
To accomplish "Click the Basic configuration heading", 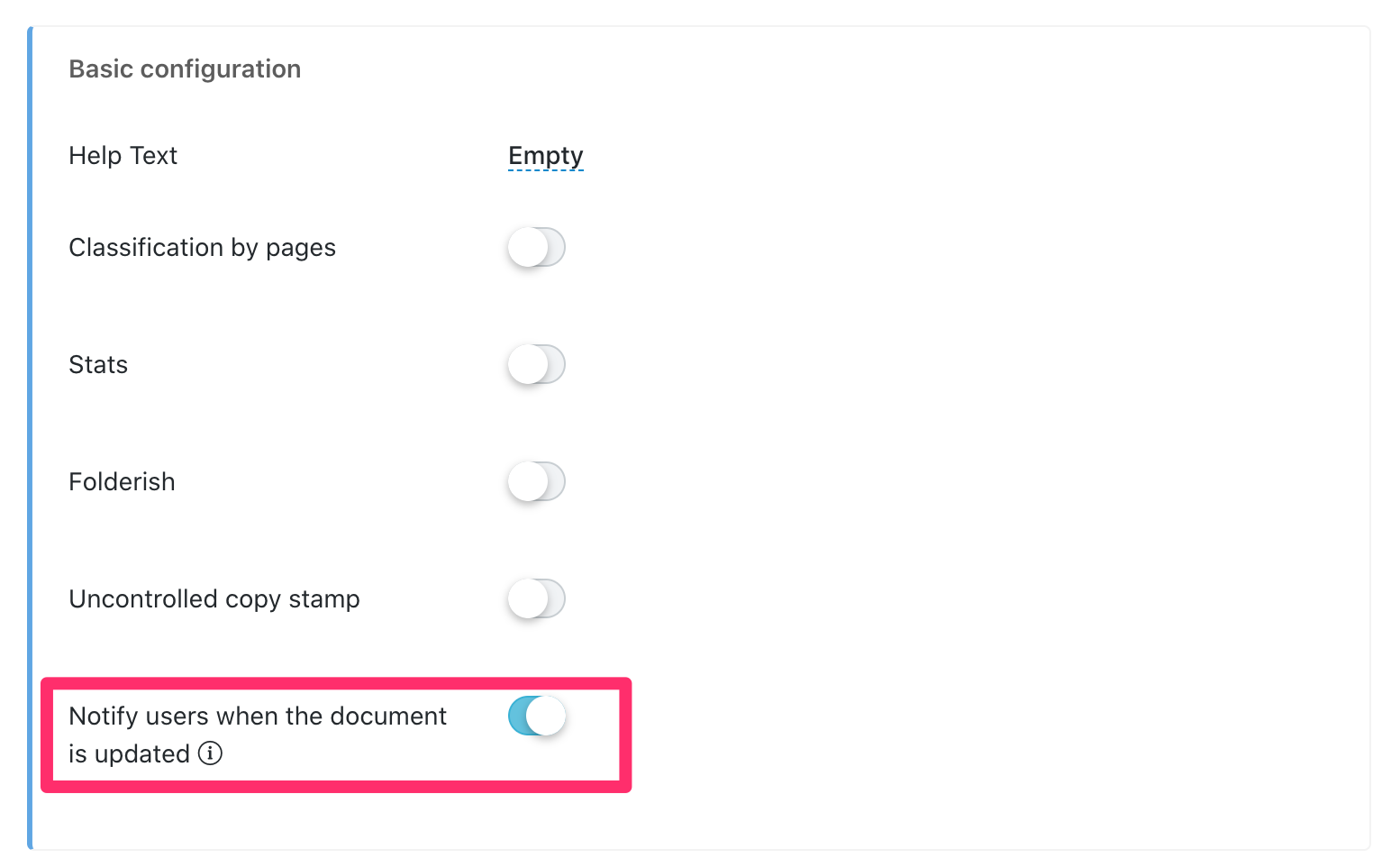I will (x=185, y=69).
